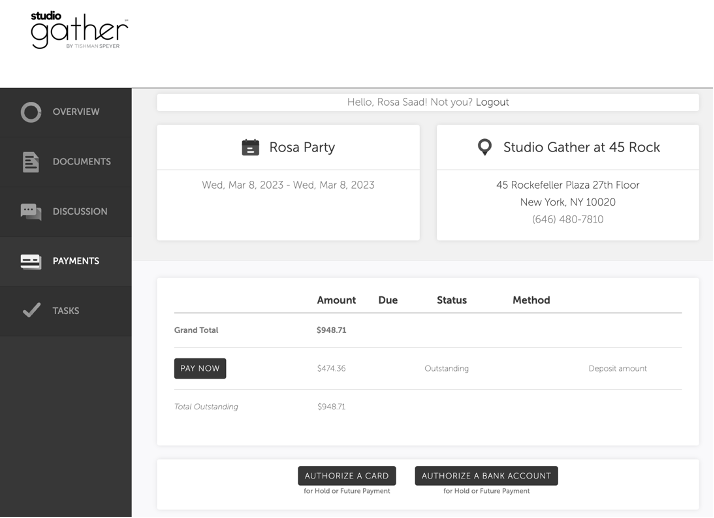
Task: Click Authorize a Card button
Action: [347, 476]
